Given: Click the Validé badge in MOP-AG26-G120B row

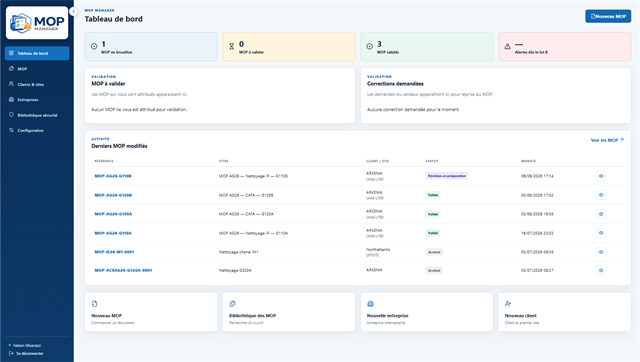Looking at the screenshot, I should click(433, 195).
